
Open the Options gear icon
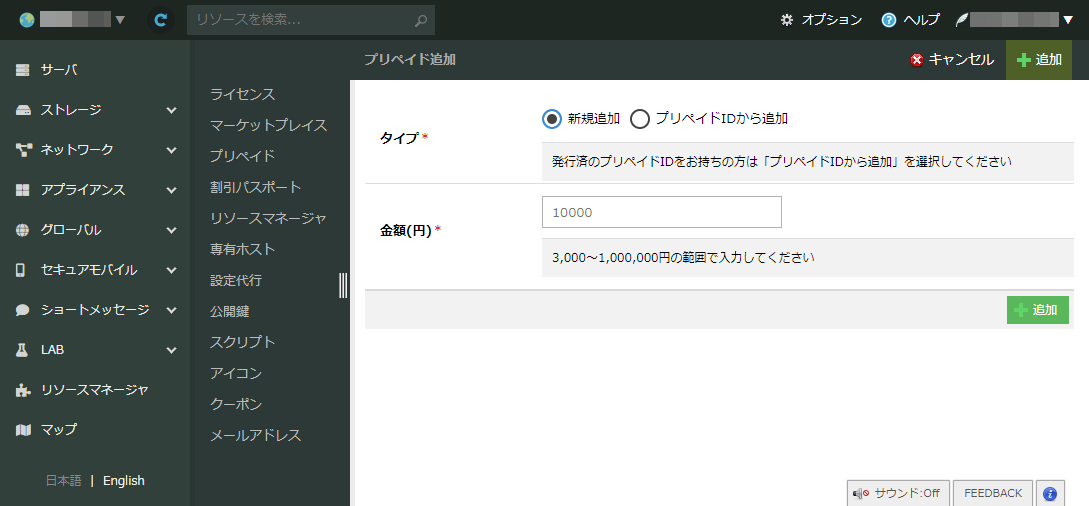tap(787, 20)
